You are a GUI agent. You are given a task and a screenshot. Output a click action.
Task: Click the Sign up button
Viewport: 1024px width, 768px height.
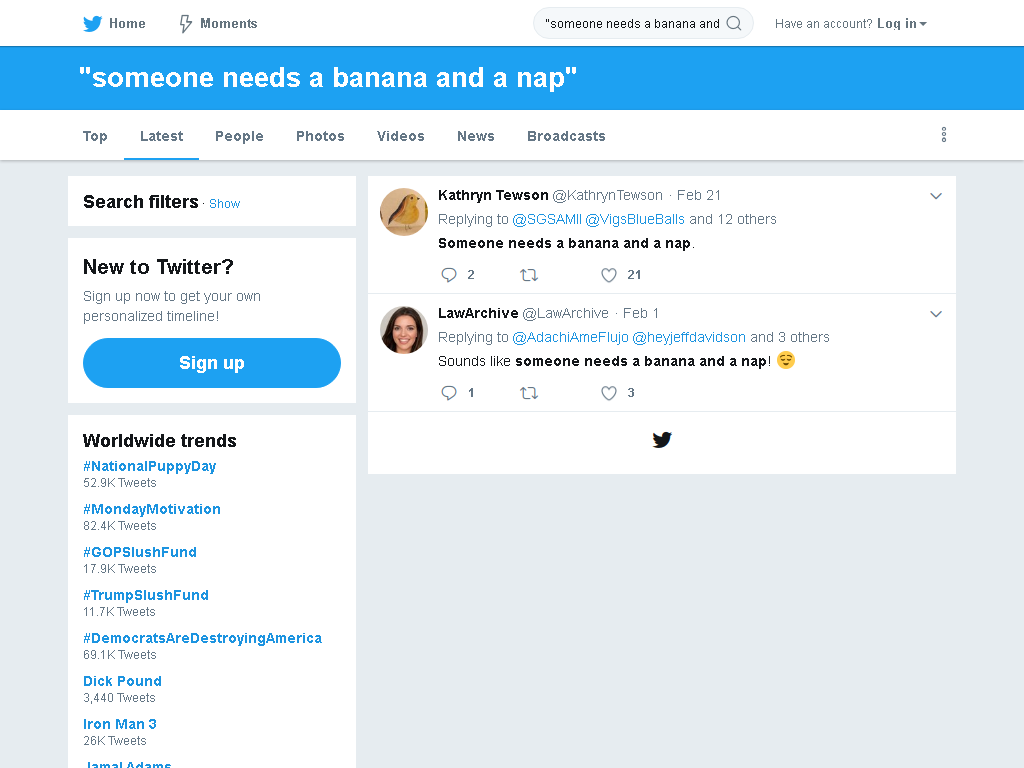(212, 363)
